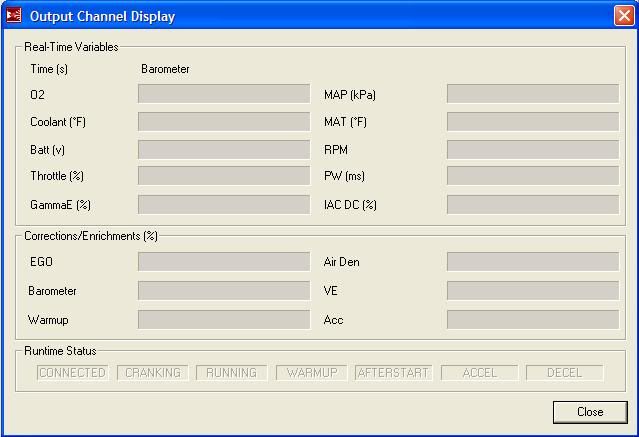Screen dimensions: 639x437
Task: Click the EGO correction field
Action: [x=224, y=261]
